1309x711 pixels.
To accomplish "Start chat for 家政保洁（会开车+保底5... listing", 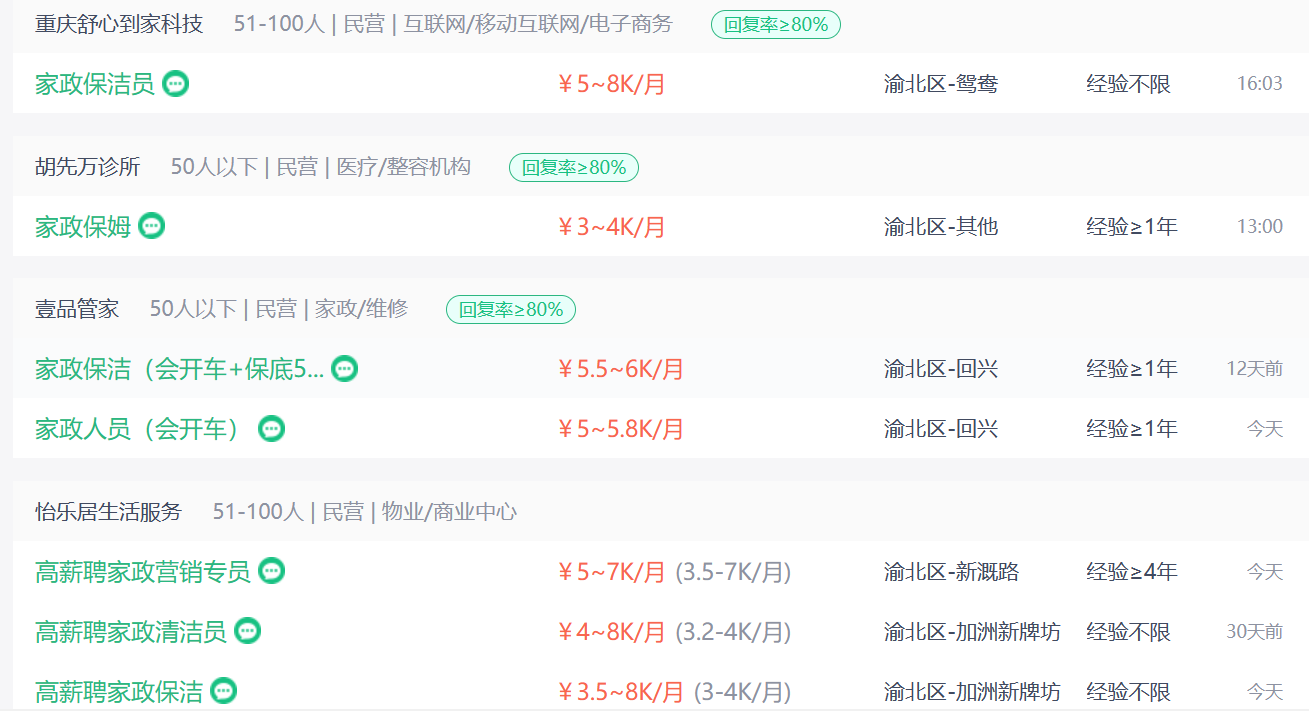I will tap(345, 369).
